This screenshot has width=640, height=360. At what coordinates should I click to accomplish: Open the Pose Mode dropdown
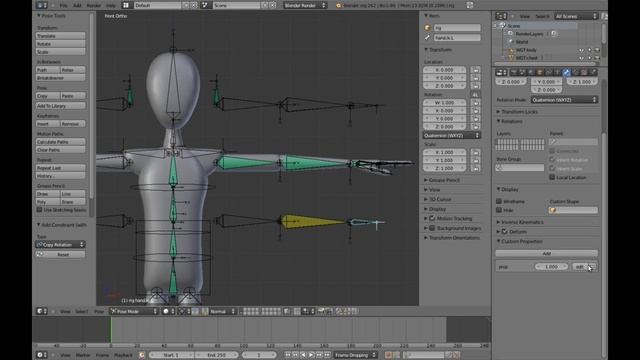[133, 311]
